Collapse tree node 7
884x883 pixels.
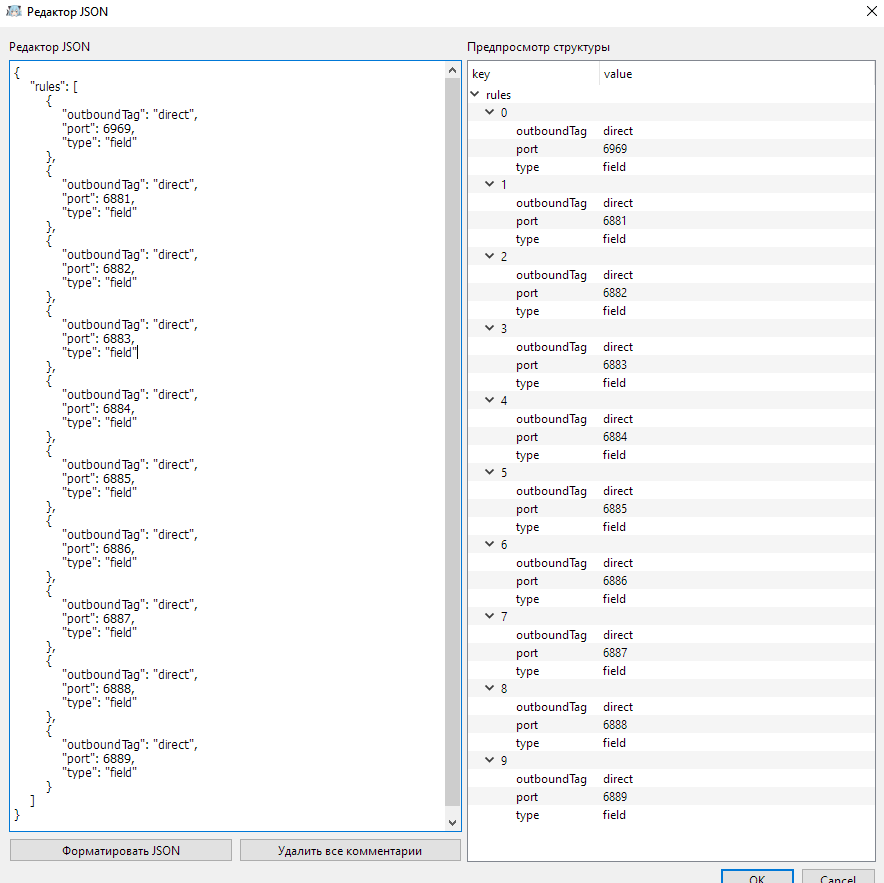[x=489, y=616]
